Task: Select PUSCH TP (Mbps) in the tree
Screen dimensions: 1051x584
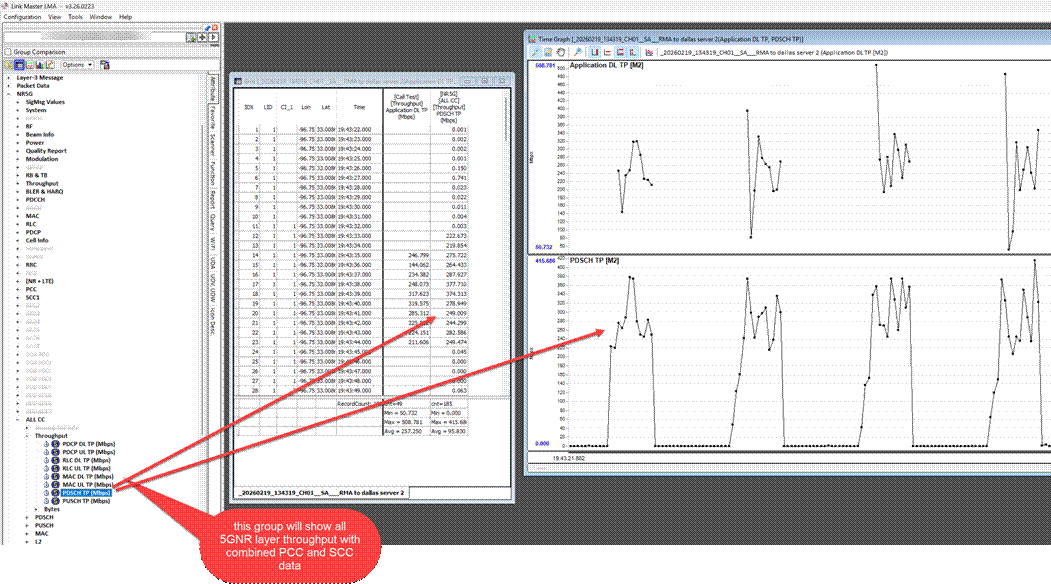Action: point(86,501)
